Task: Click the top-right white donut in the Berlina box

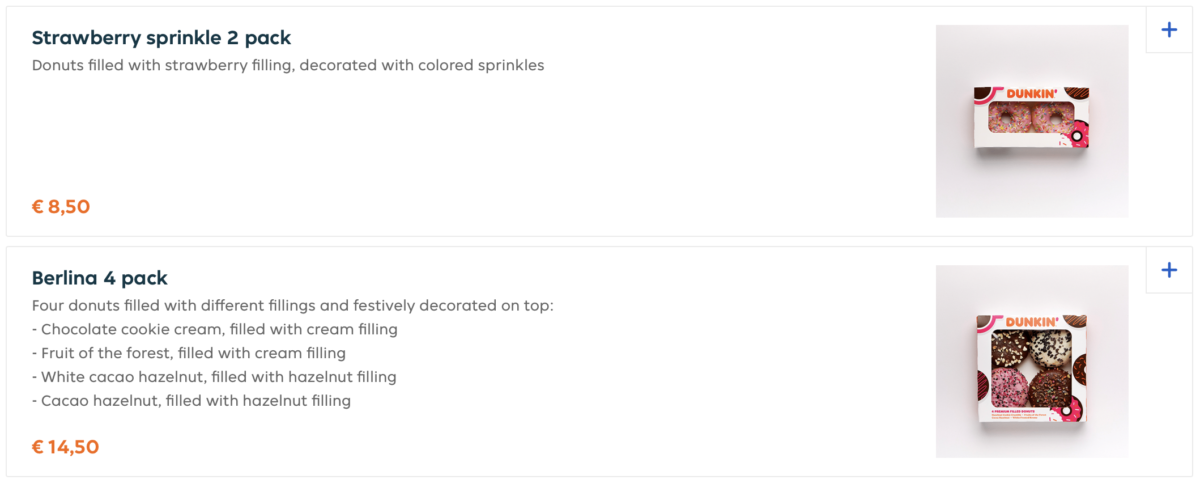Action: point(1050,346)
